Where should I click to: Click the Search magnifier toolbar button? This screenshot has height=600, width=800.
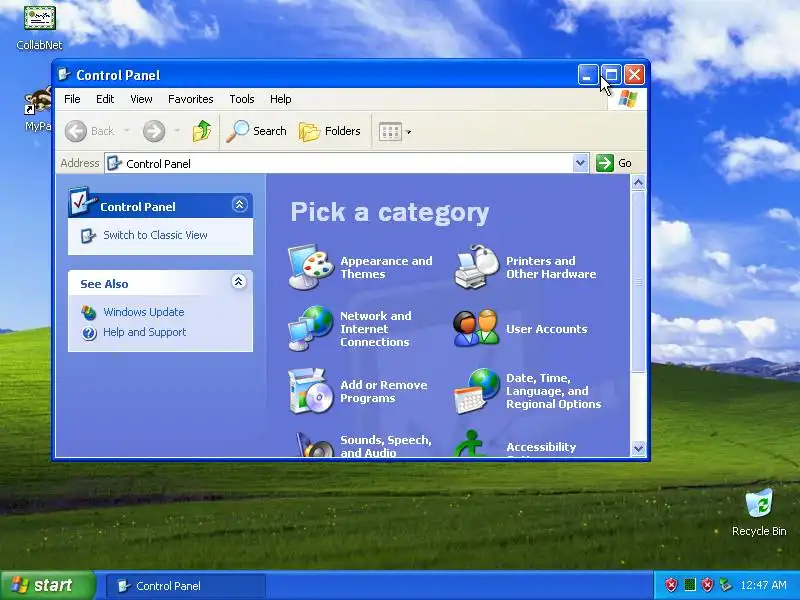(x=257, y=131)
